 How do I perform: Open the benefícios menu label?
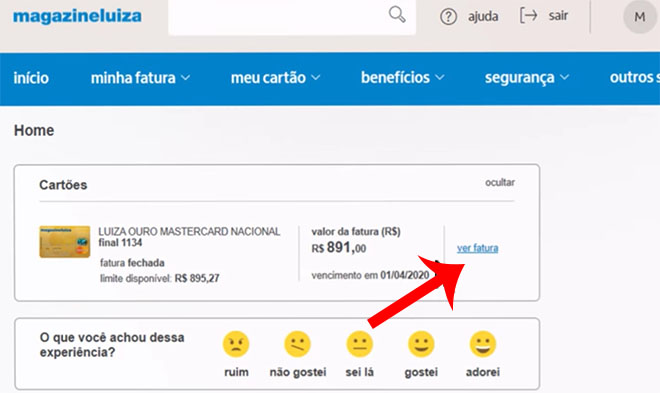click(395, 77)
